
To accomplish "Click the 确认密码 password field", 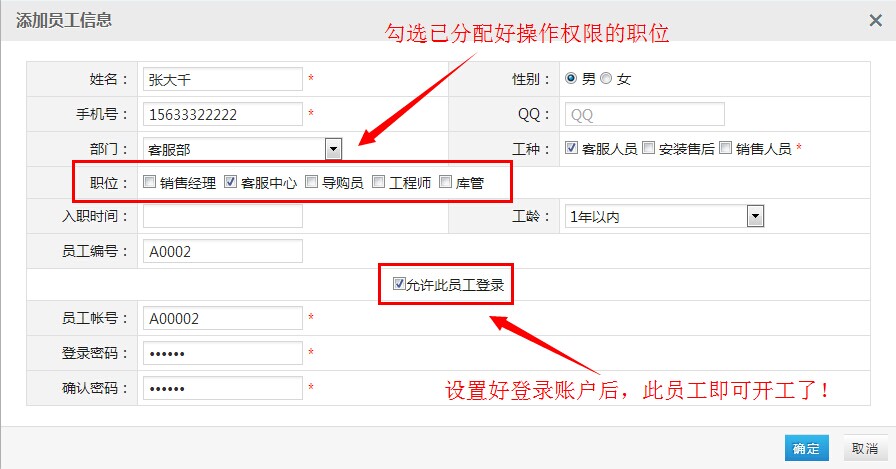I will [x=223, y=388].
